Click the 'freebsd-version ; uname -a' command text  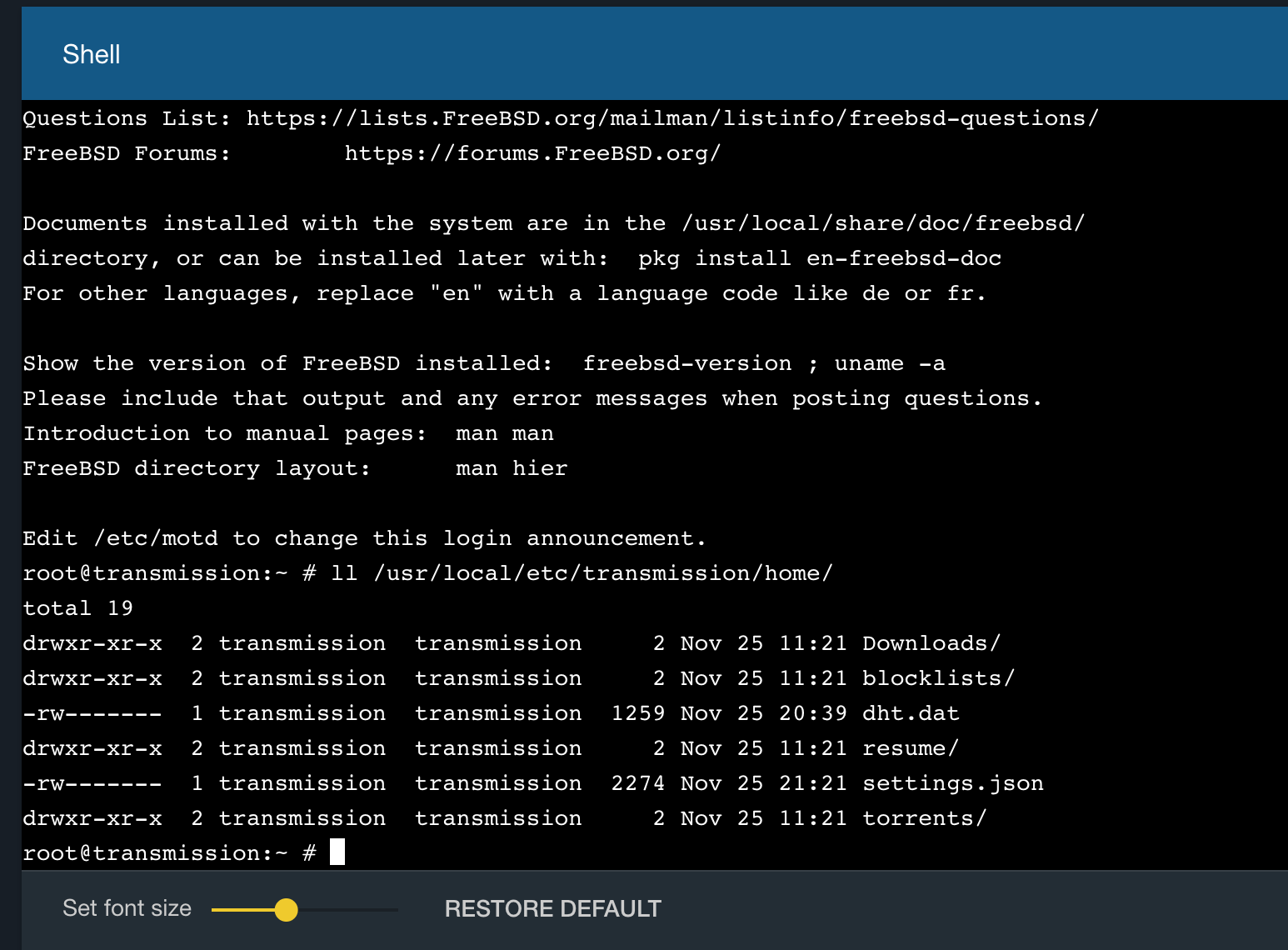764,363
